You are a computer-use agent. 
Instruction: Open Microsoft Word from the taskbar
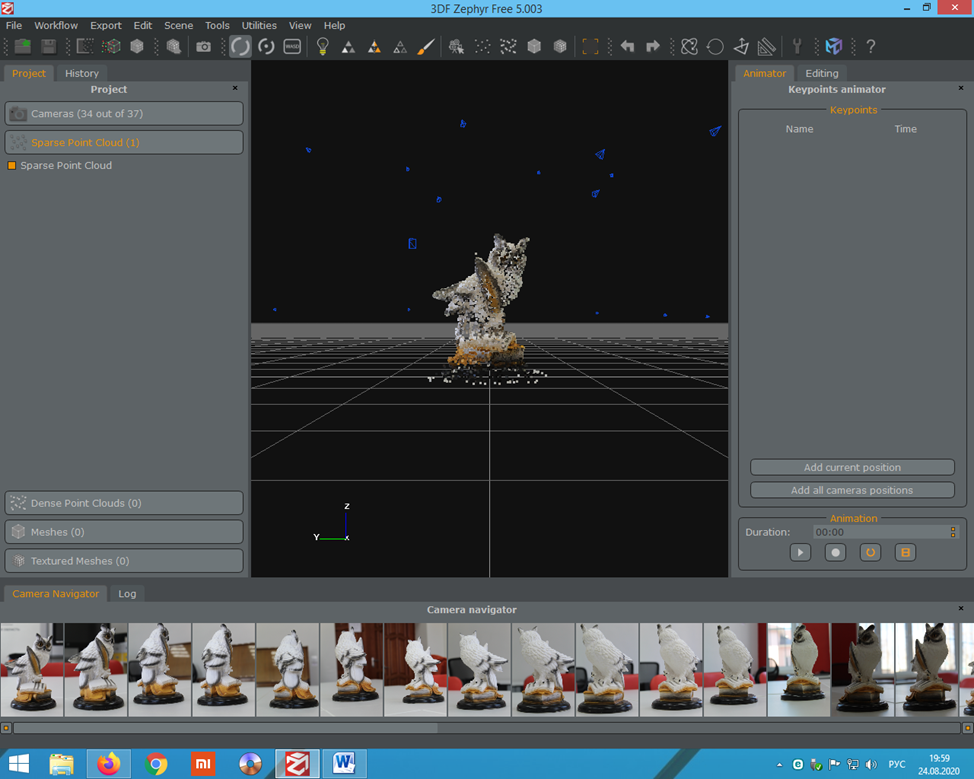[x=344, y=763]
